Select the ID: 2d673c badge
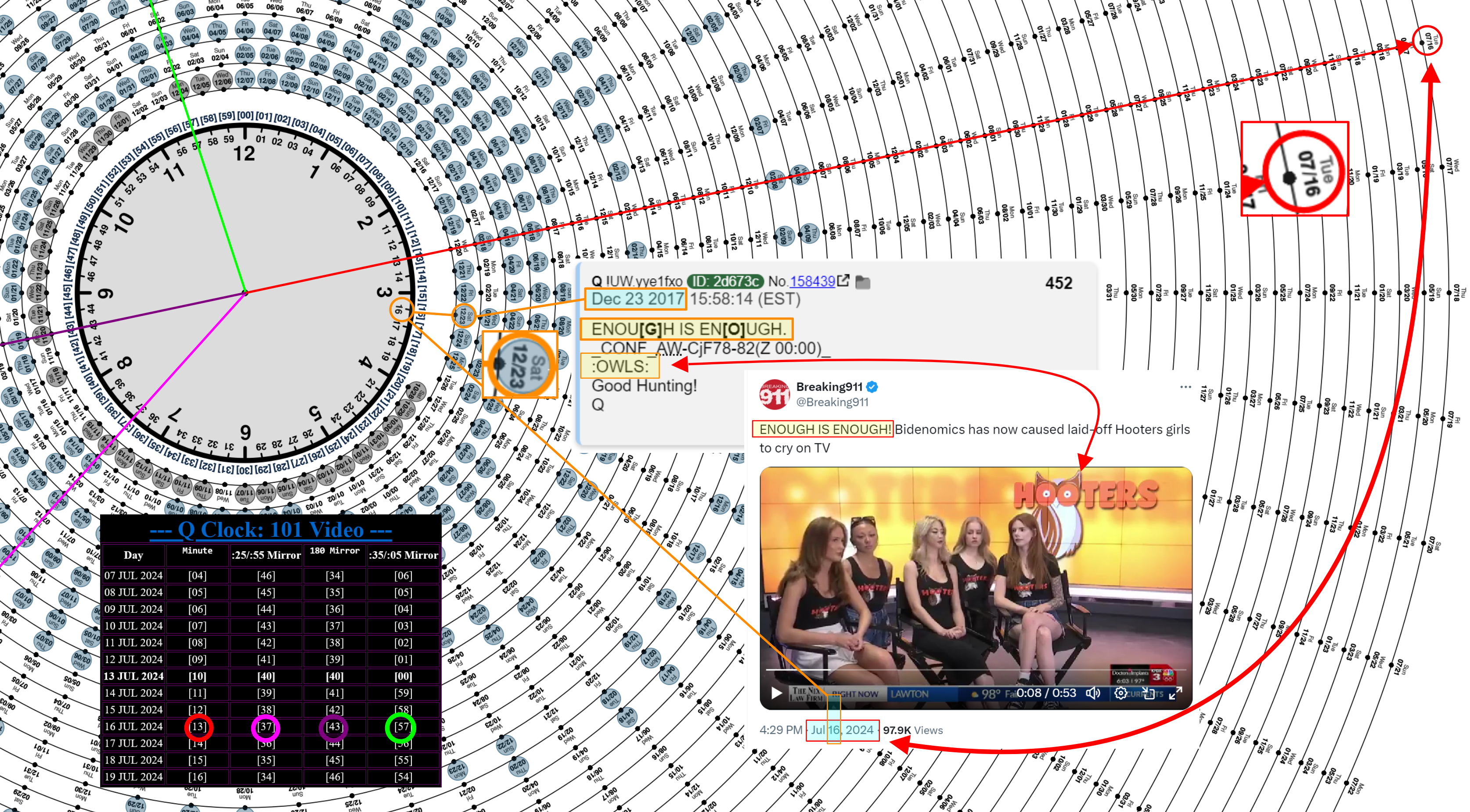1470x812 pixels. pos(725,281)
